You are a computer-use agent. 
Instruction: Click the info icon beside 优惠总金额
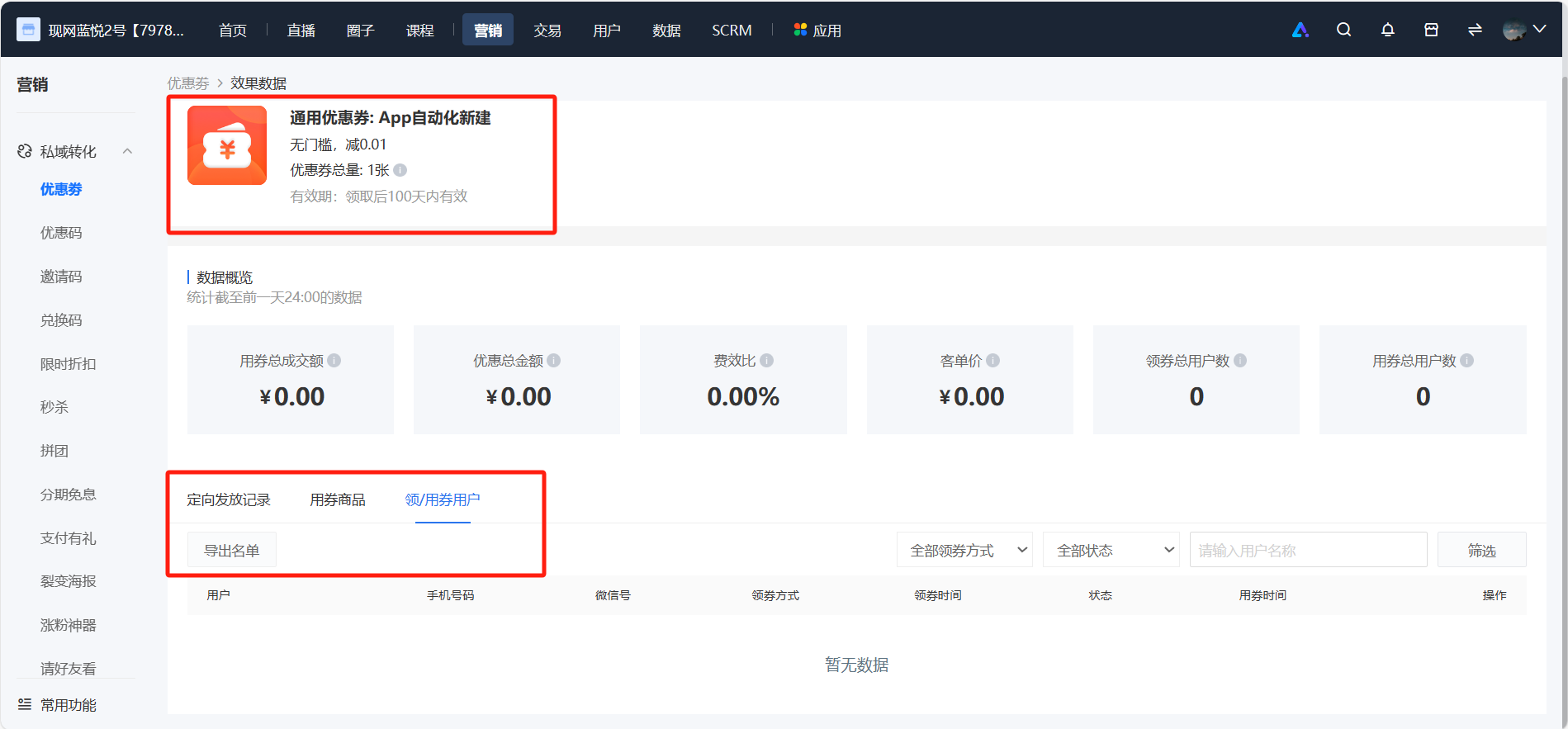click(x=554, y=361)
